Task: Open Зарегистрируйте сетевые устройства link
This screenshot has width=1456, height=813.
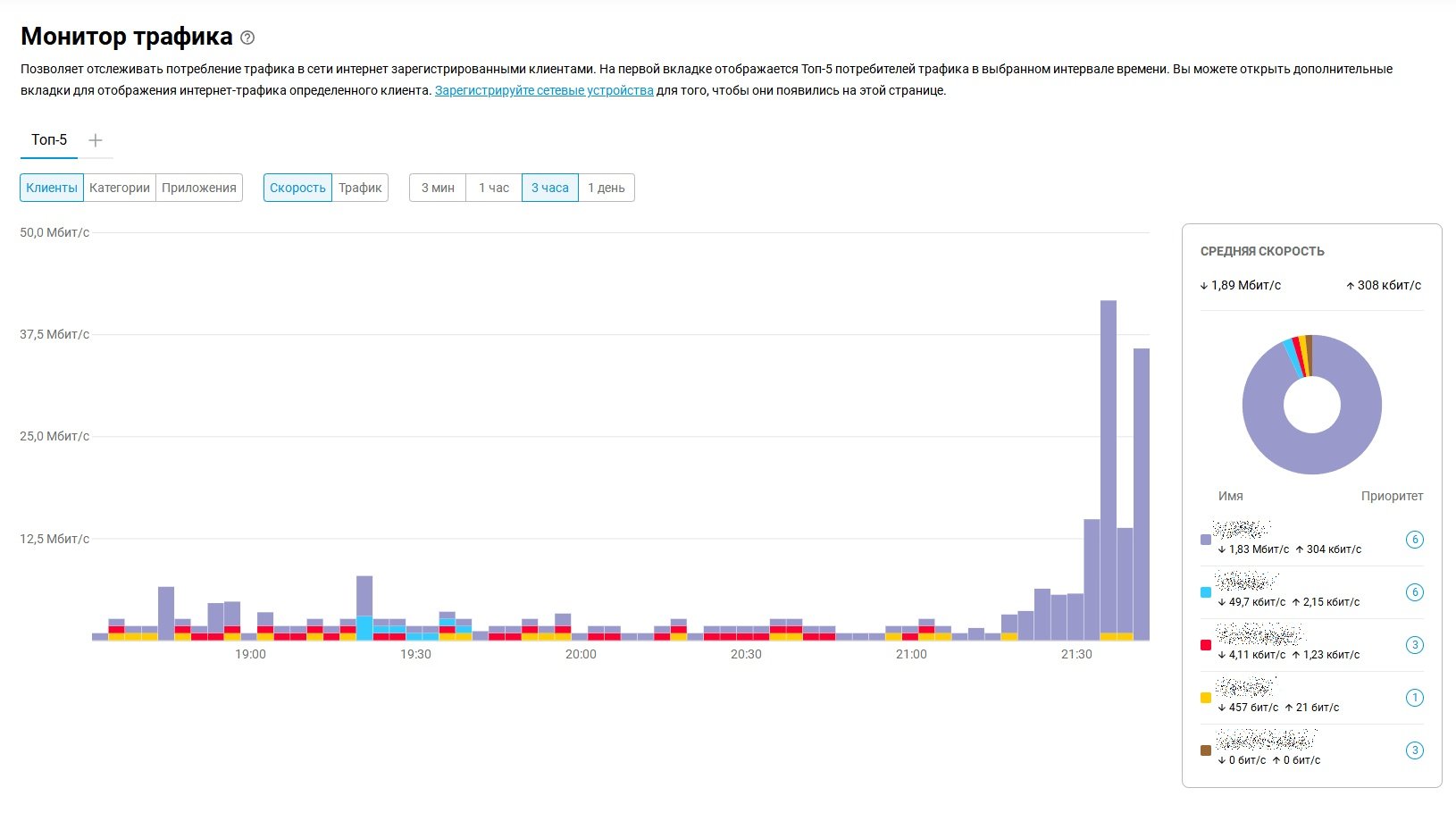Action: pyautogui.click(x=544, y=90)
